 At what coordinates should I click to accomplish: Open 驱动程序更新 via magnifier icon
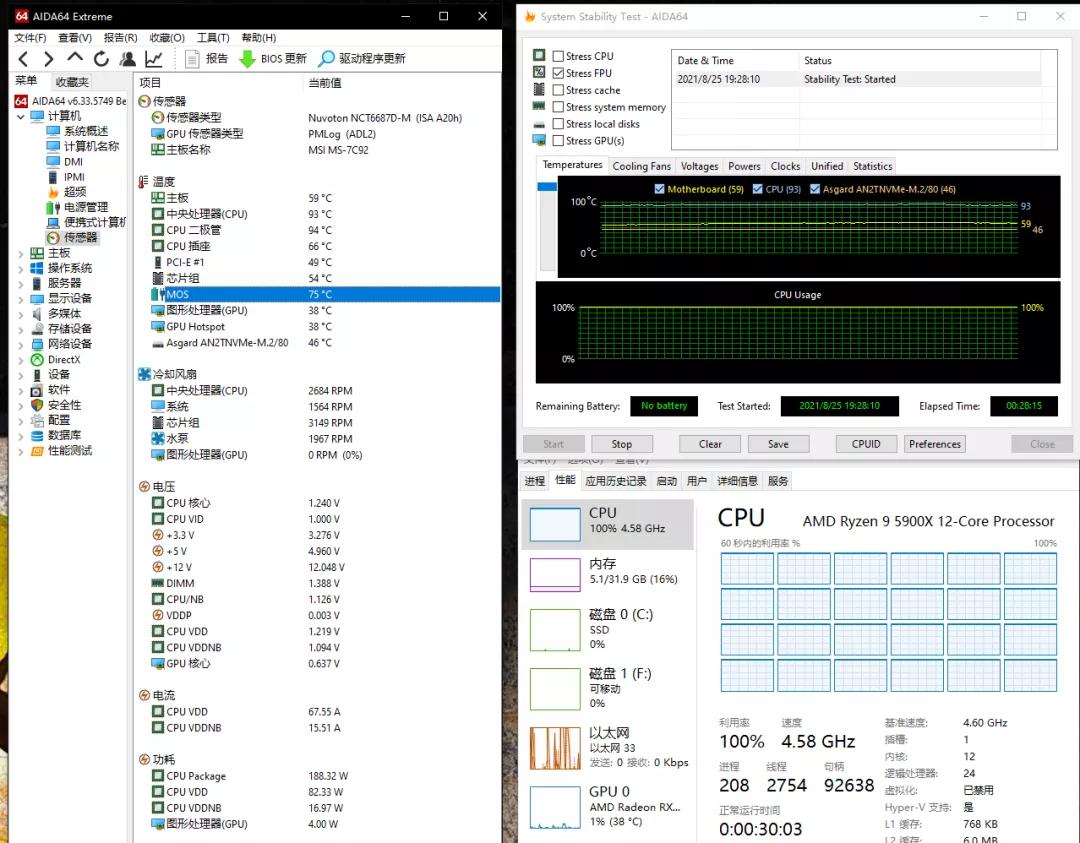[327, 57]
